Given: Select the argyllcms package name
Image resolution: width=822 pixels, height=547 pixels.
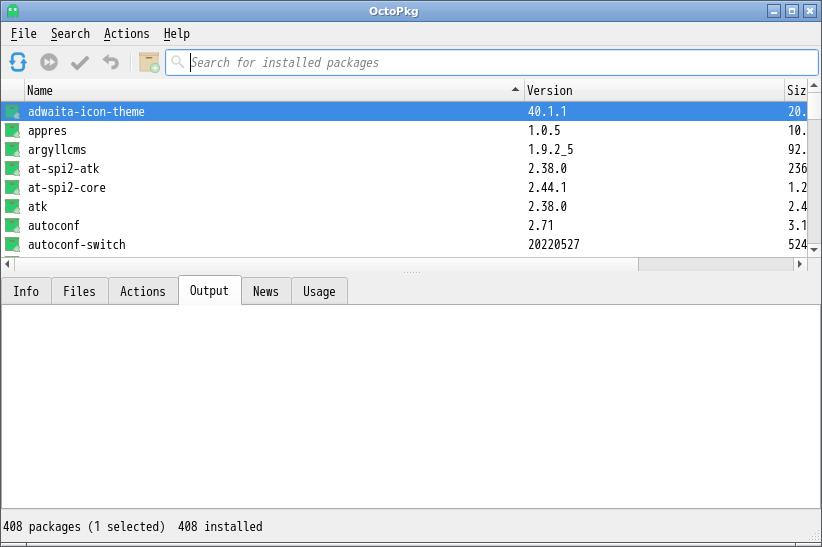Looking at the screenshot, I should [x=57, y=149].
